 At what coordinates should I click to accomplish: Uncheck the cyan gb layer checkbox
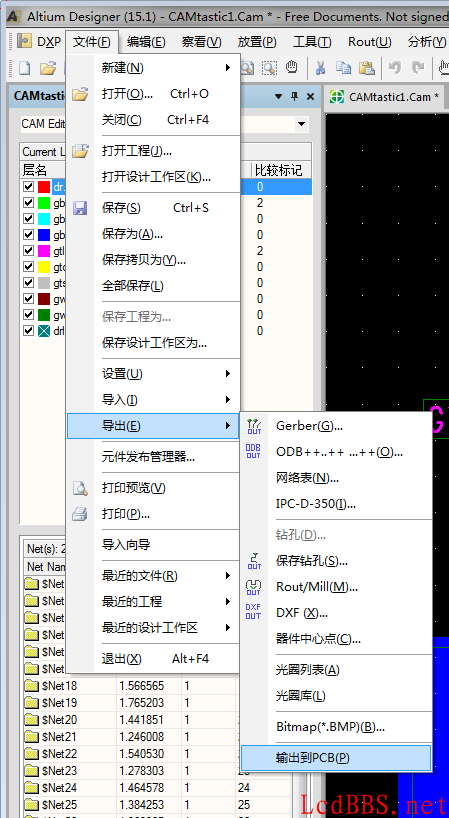(28, 219)
